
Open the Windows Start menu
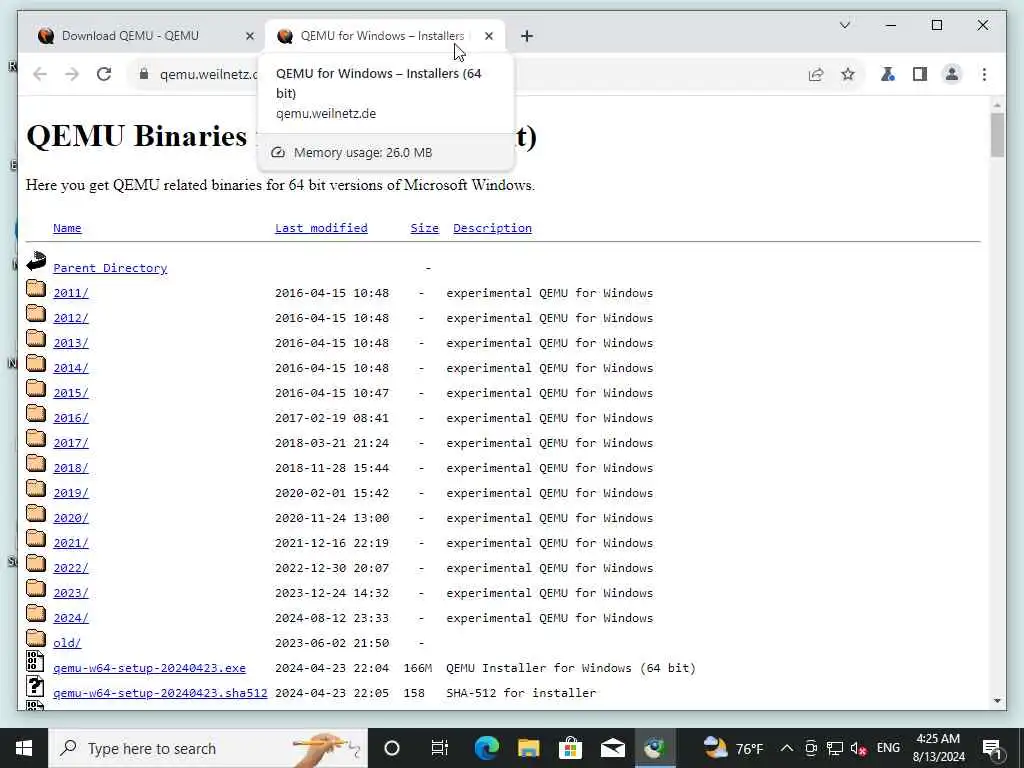point(24,748)
